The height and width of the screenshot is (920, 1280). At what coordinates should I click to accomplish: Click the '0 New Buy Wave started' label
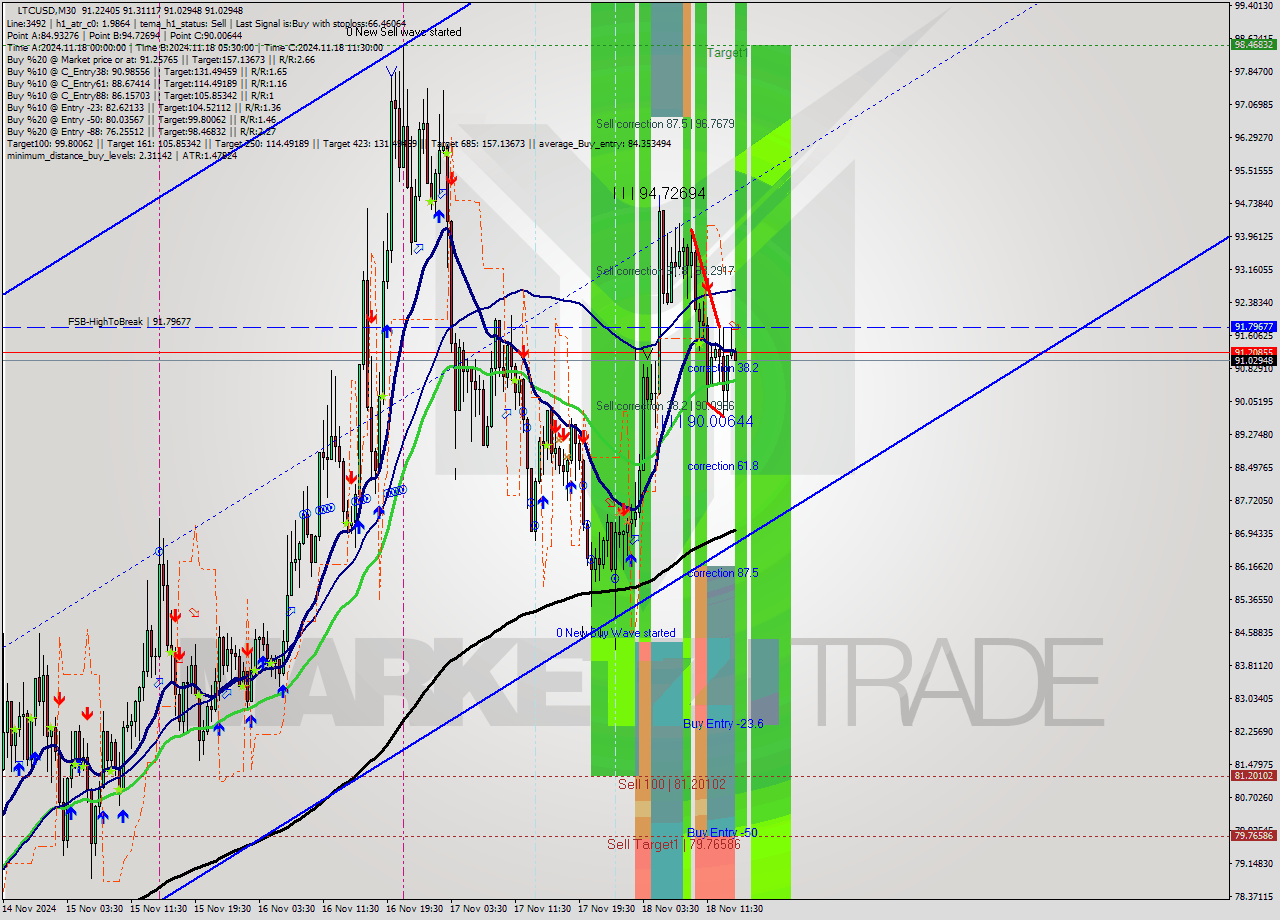click(x=616, y=633)
